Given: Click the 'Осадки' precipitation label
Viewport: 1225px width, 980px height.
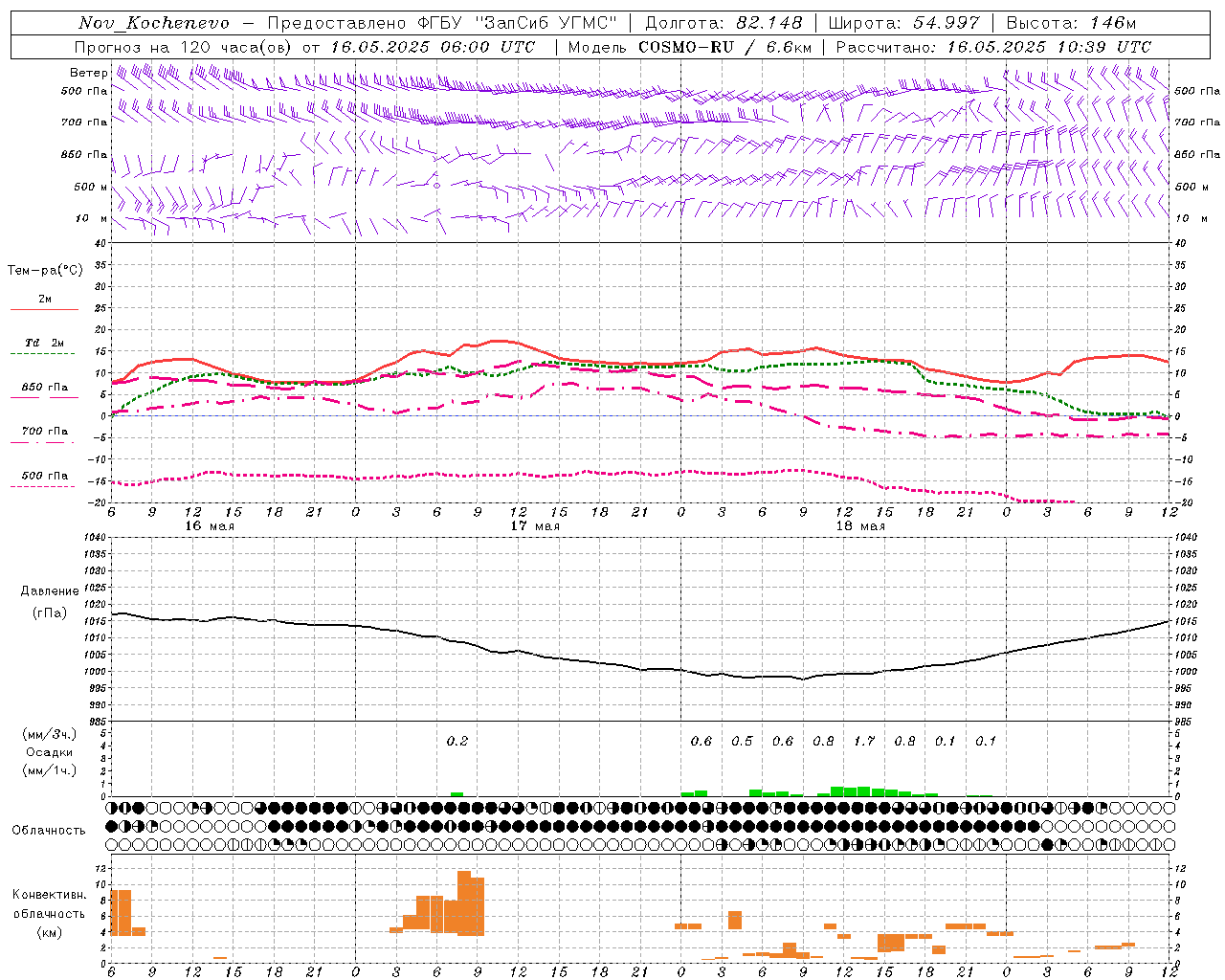Looking at the screenshot, I should 49,752.
